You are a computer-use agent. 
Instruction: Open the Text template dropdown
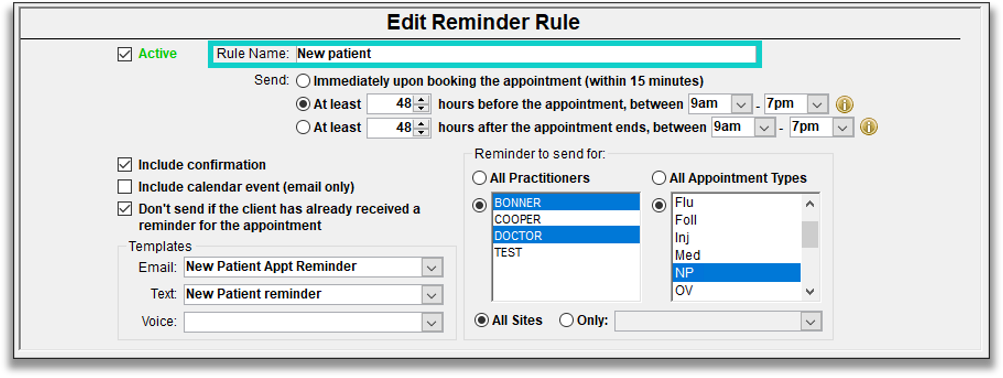point(432,294)
